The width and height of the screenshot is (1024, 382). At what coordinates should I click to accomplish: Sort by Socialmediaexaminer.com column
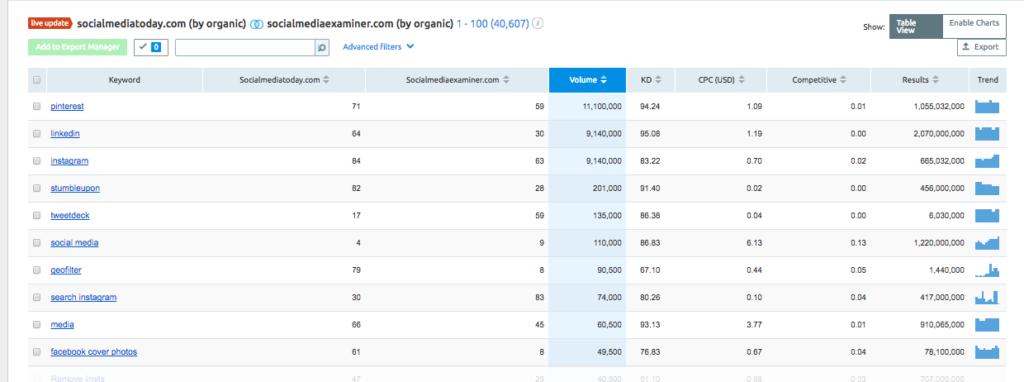coord(457,80)
